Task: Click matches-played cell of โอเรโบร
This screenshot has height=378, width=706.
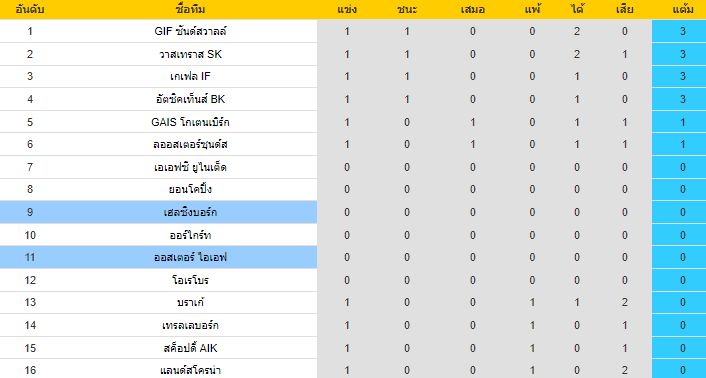Action: [x=347, y=280]
